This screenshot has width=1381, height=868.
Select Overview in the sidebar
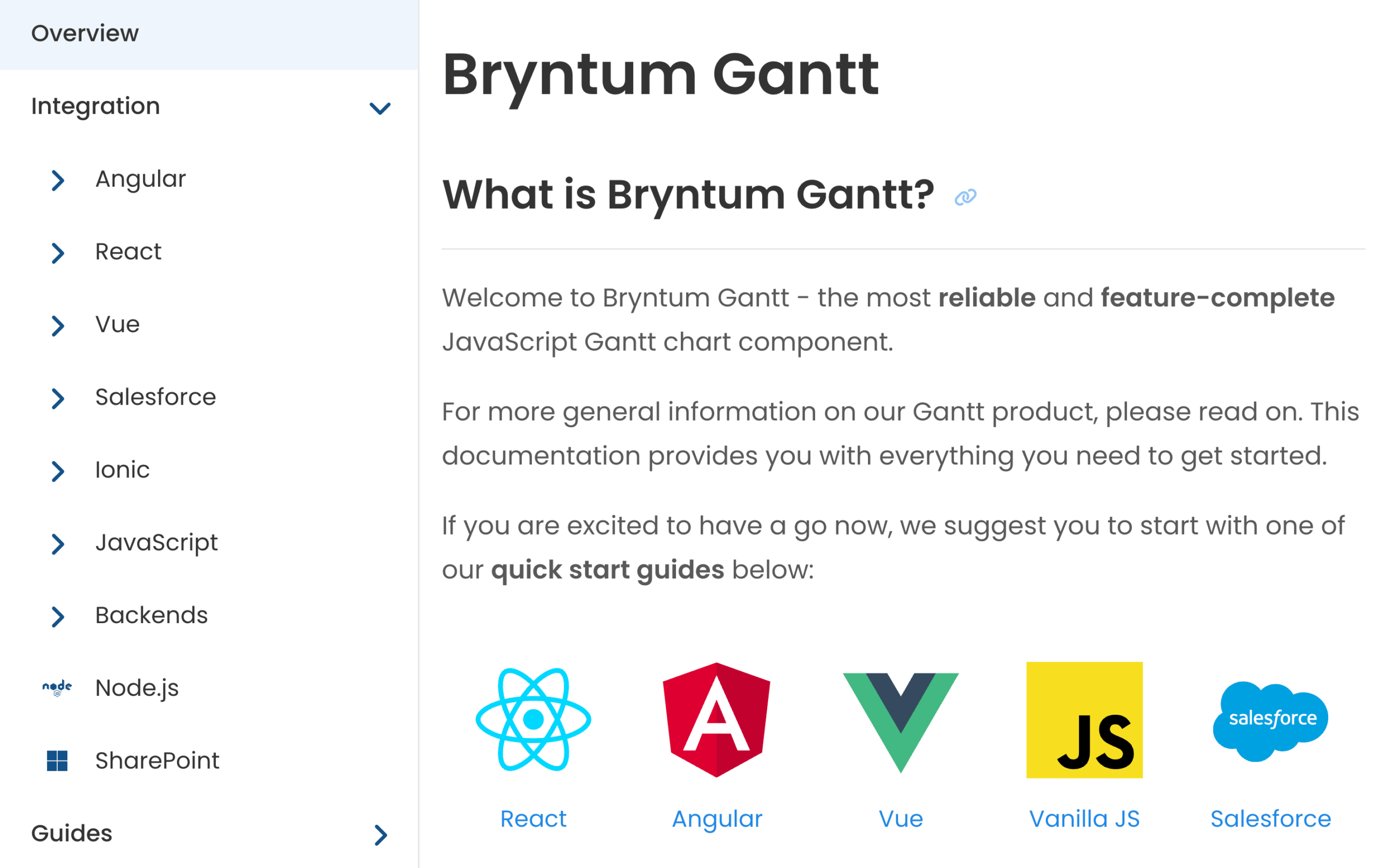click(x=85, y=33)
